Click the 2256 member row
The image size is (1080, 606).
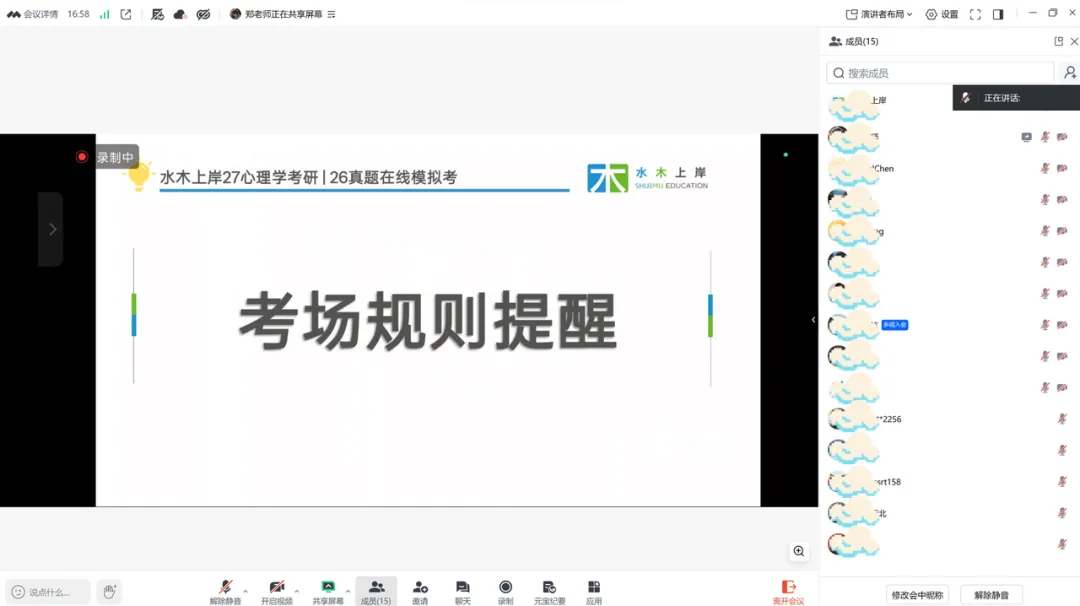949,419
